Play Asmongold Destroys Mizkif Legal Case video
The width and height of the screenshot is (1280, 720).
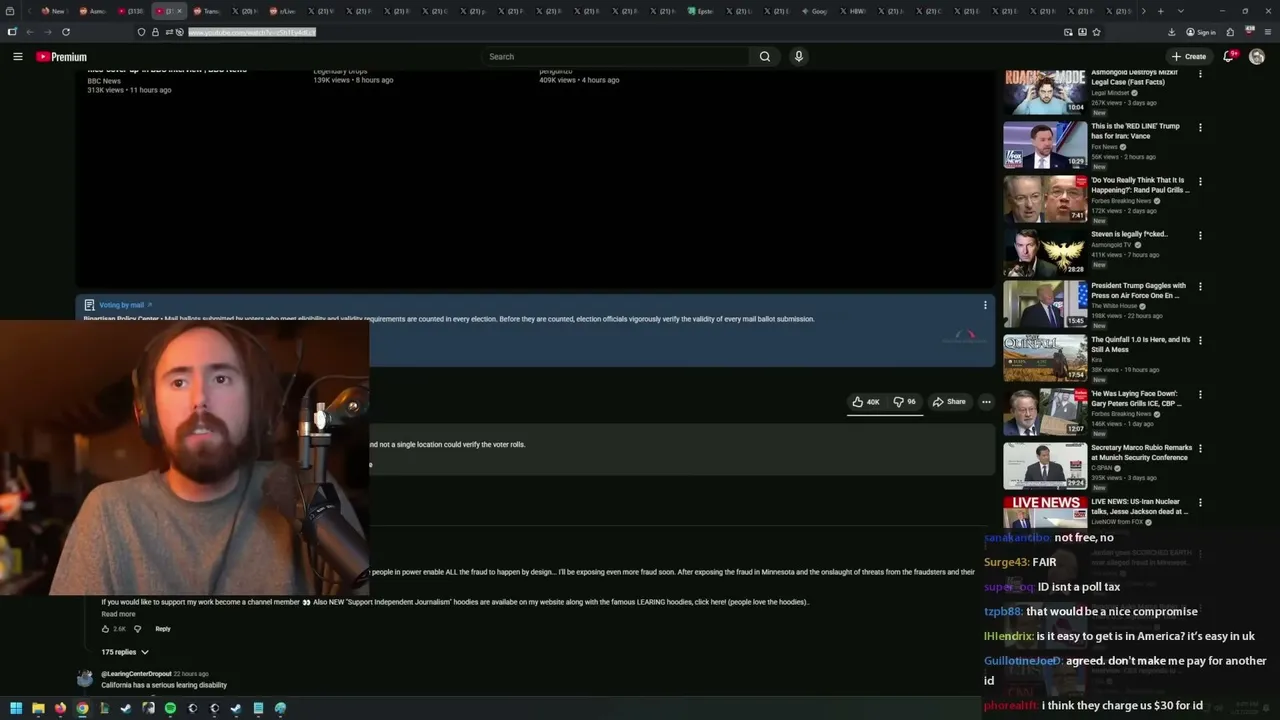pyautogui.click(x=1045, y=91)
